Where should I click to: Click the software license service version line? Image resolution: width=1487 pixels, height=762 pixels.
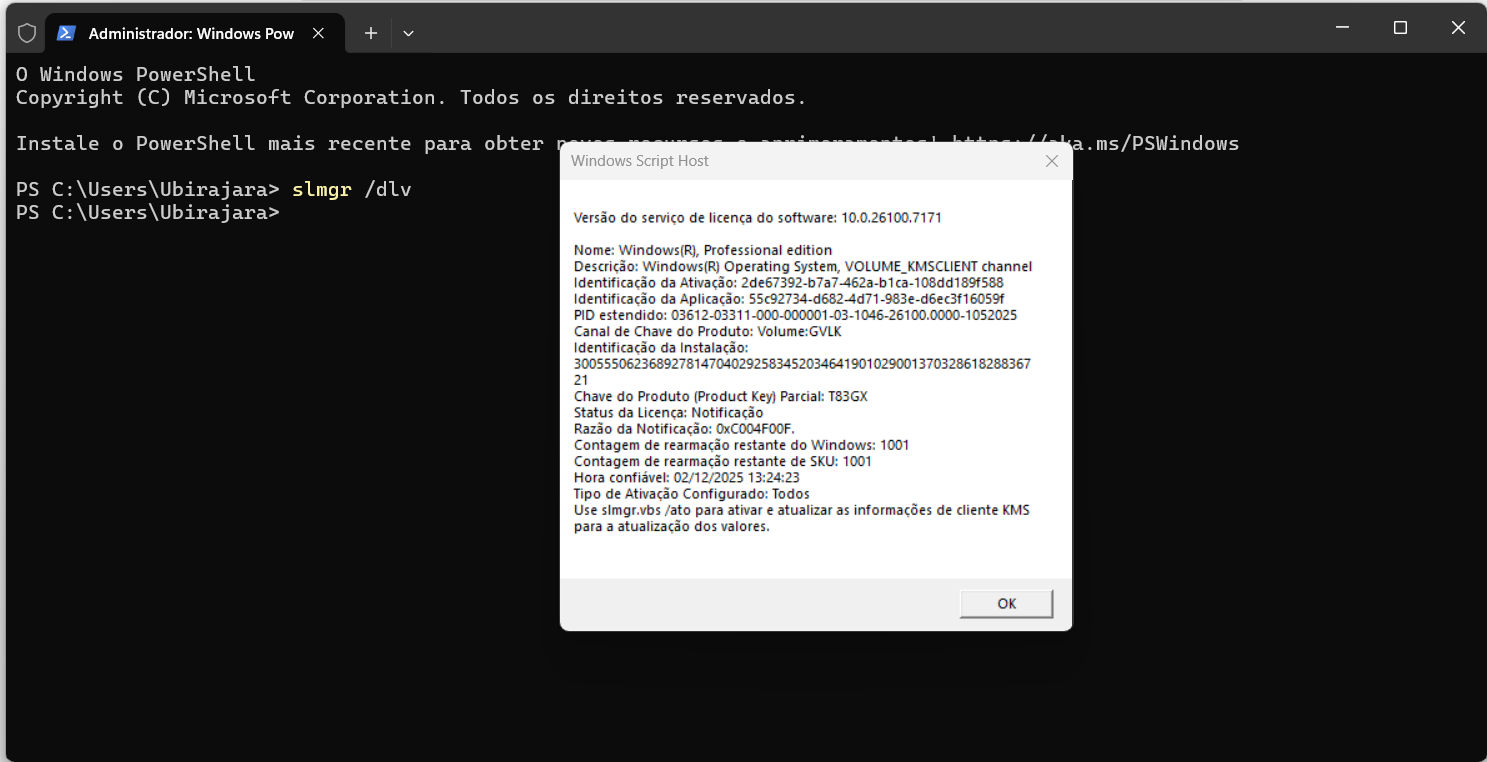pyautogui.click(x=758, y=217)
